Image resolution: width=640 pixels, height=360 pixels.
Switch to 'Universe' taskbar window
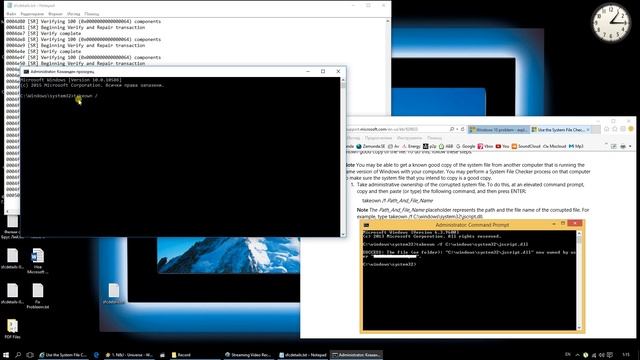pyautogui.click(x=129, y=355)
